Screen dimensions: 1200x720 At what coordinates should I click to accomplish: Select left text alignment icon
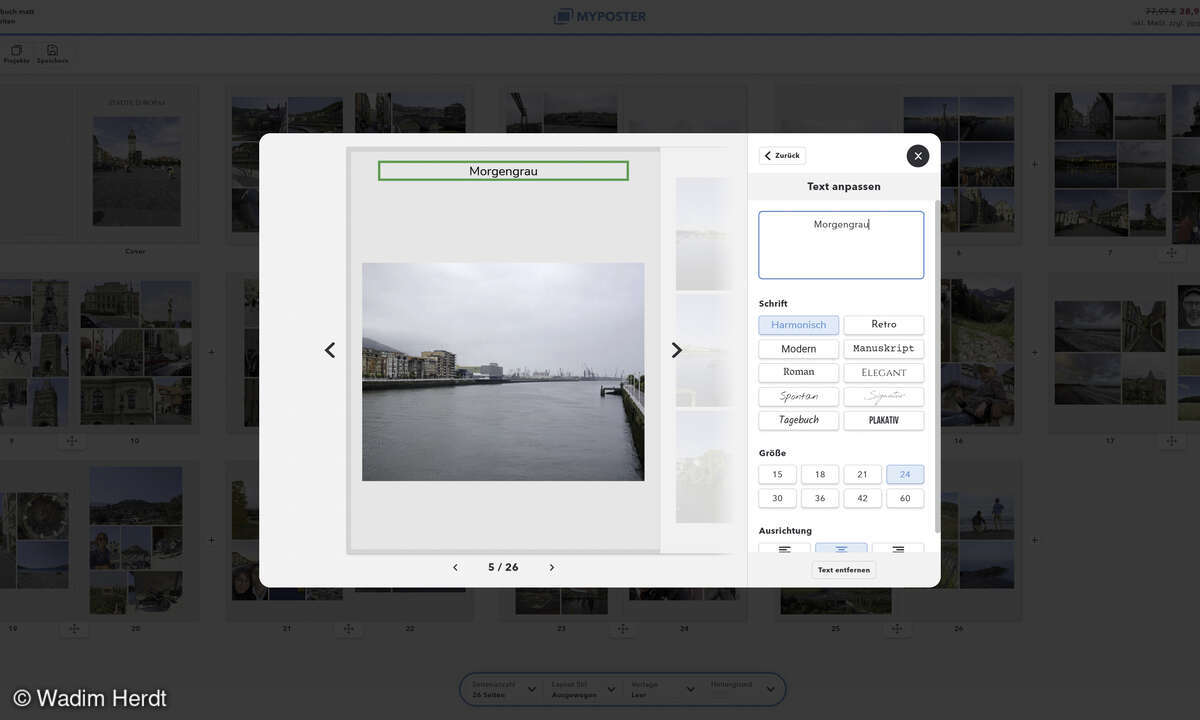[784, 549]
